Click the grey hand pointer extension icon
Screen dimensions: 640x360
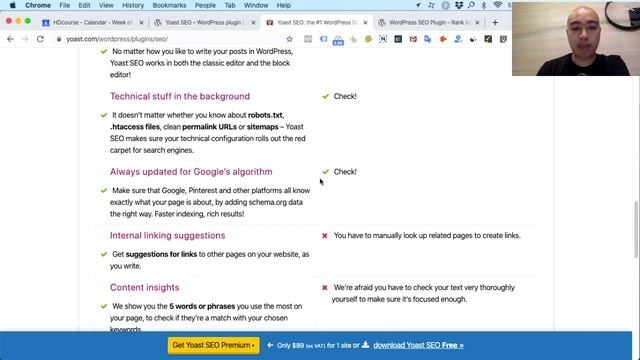353,39
